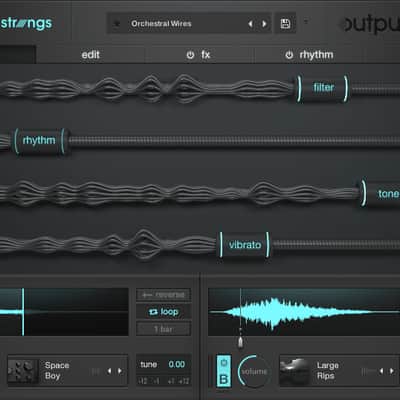Click the Large Rips source name
The height and width of the screenshot is (400, 400).
click(328, 371)
